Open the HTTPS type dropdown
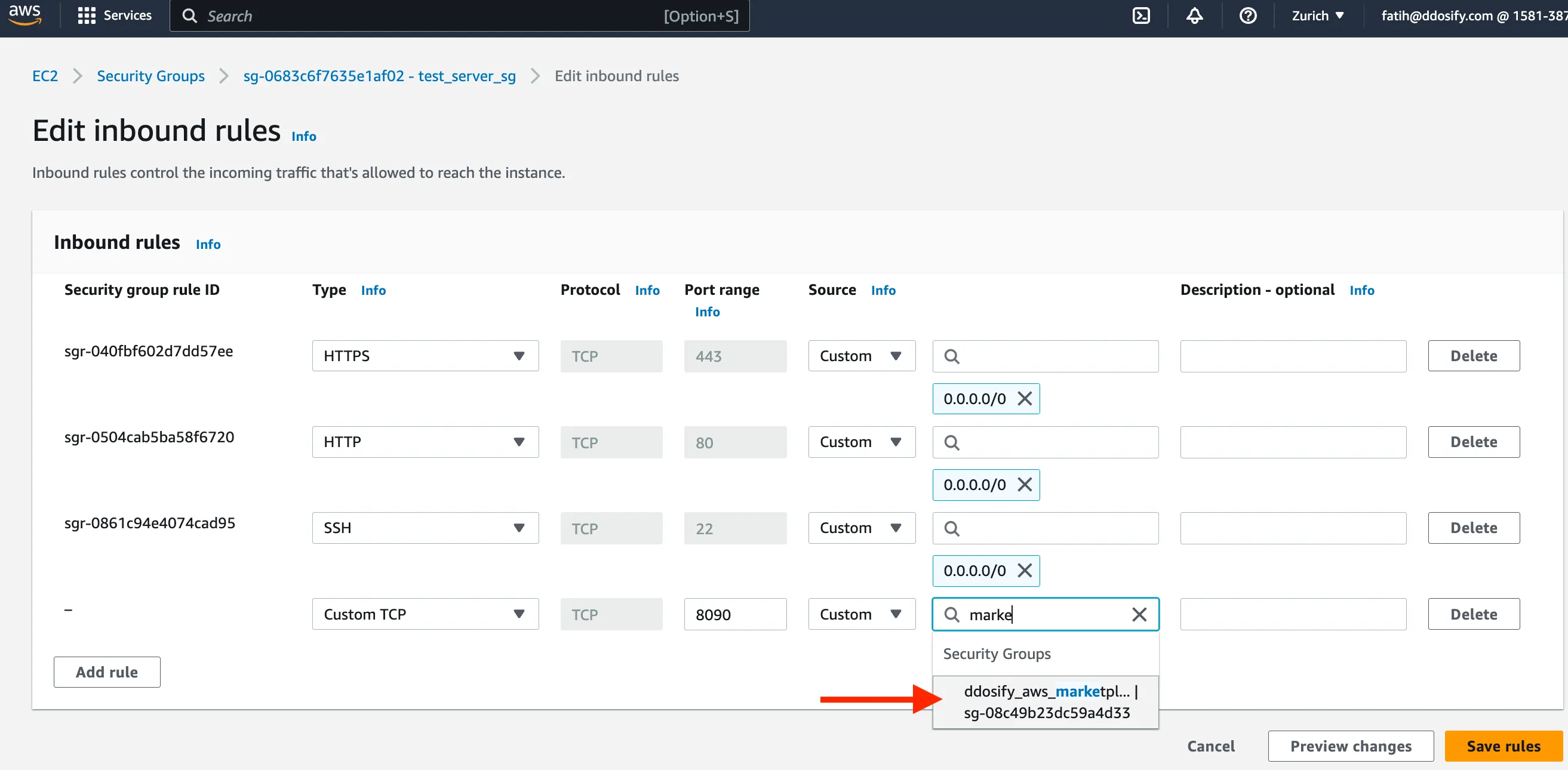The height and width of the screenshot is (770, 1568). click(426, 356)
